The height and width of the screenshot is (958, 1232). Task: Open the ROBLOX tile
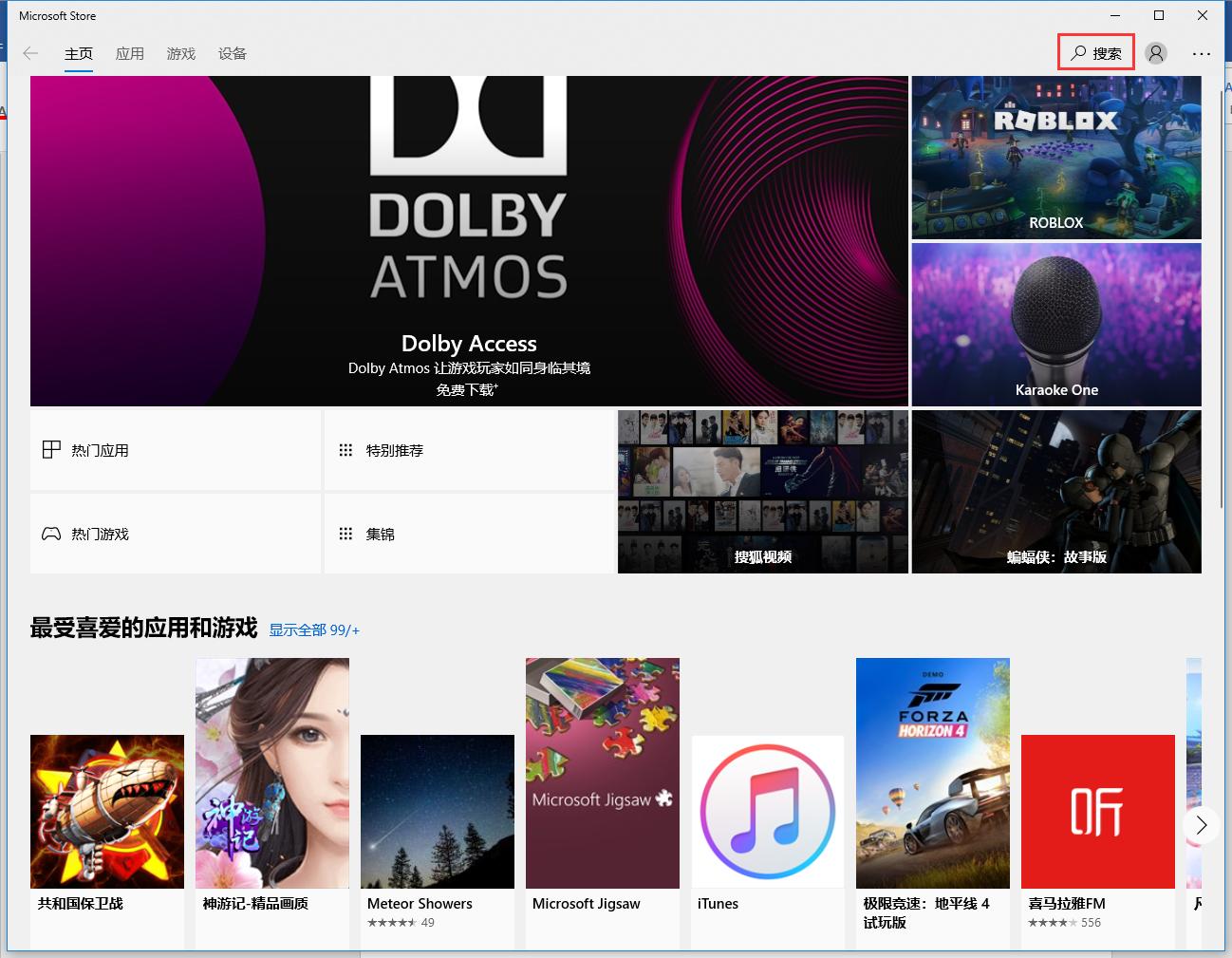(x=1055, y=157)
